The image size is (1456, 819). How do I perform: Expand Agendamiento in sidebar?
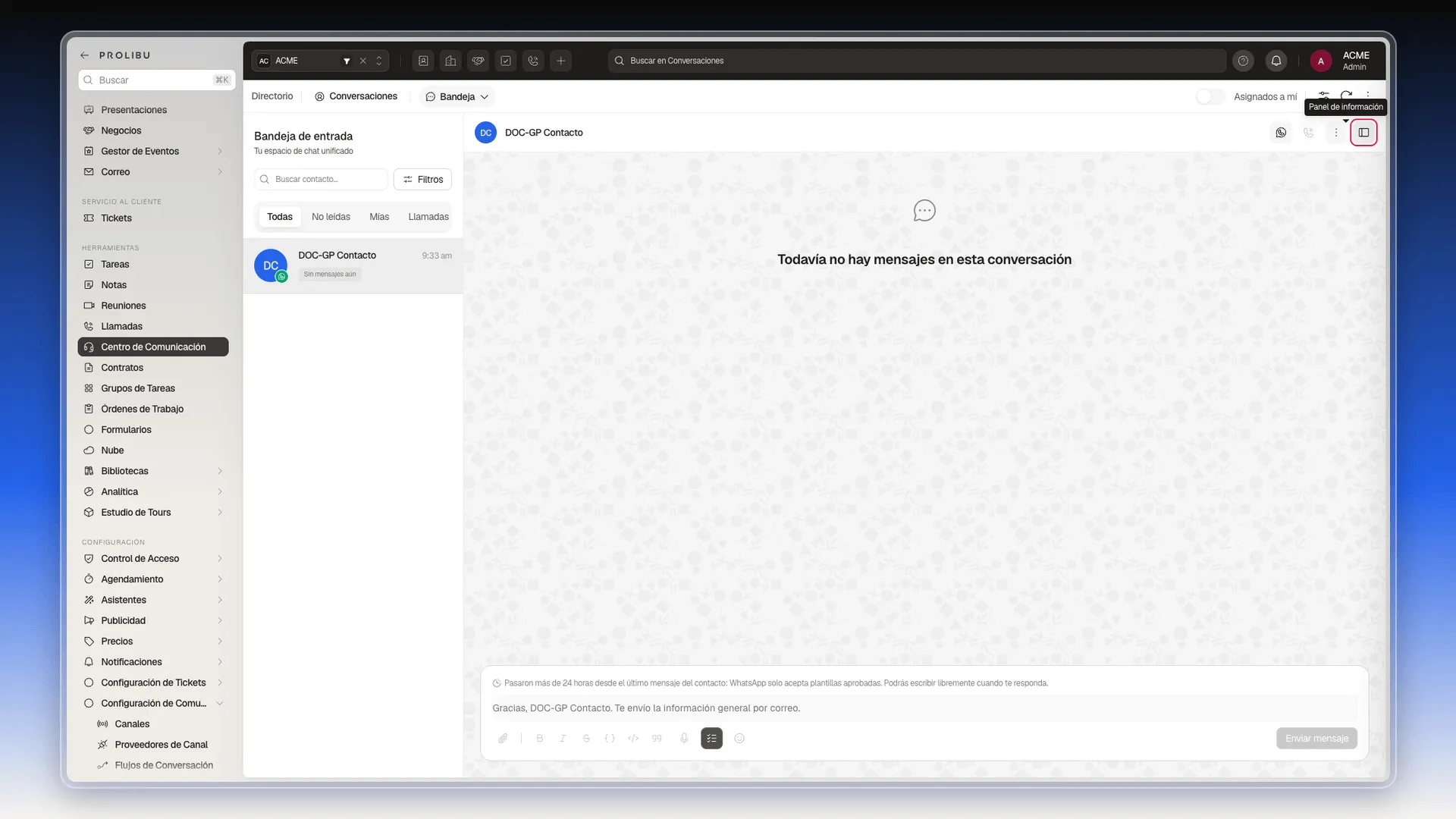[x=220, y=579]
